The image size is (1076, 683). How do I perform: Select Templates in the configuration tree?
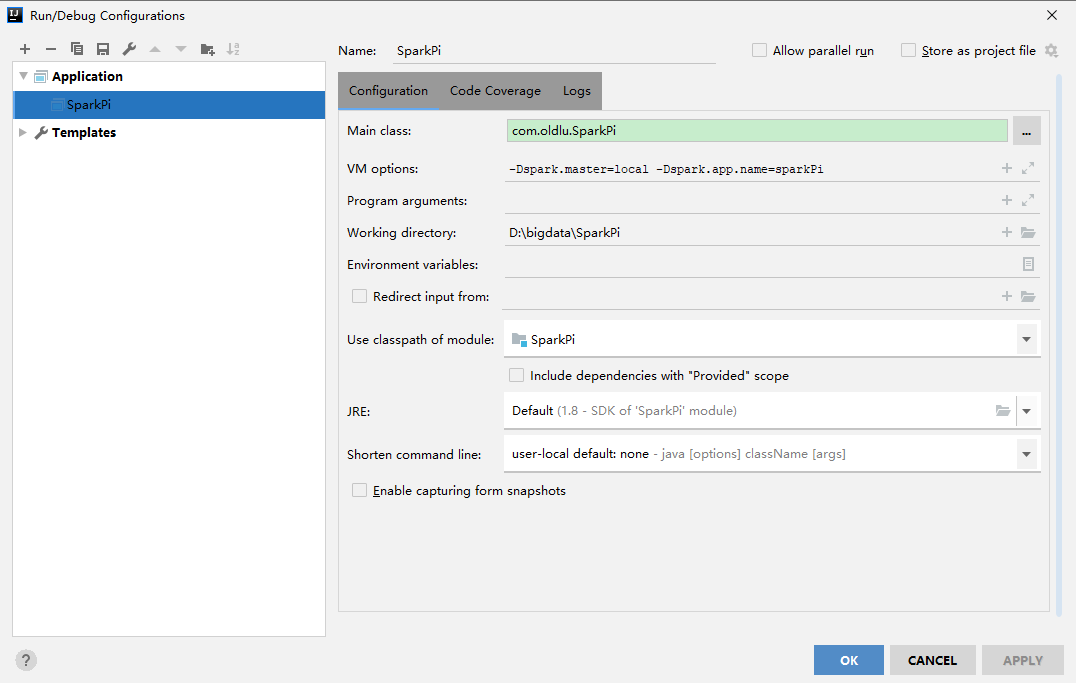84,132
